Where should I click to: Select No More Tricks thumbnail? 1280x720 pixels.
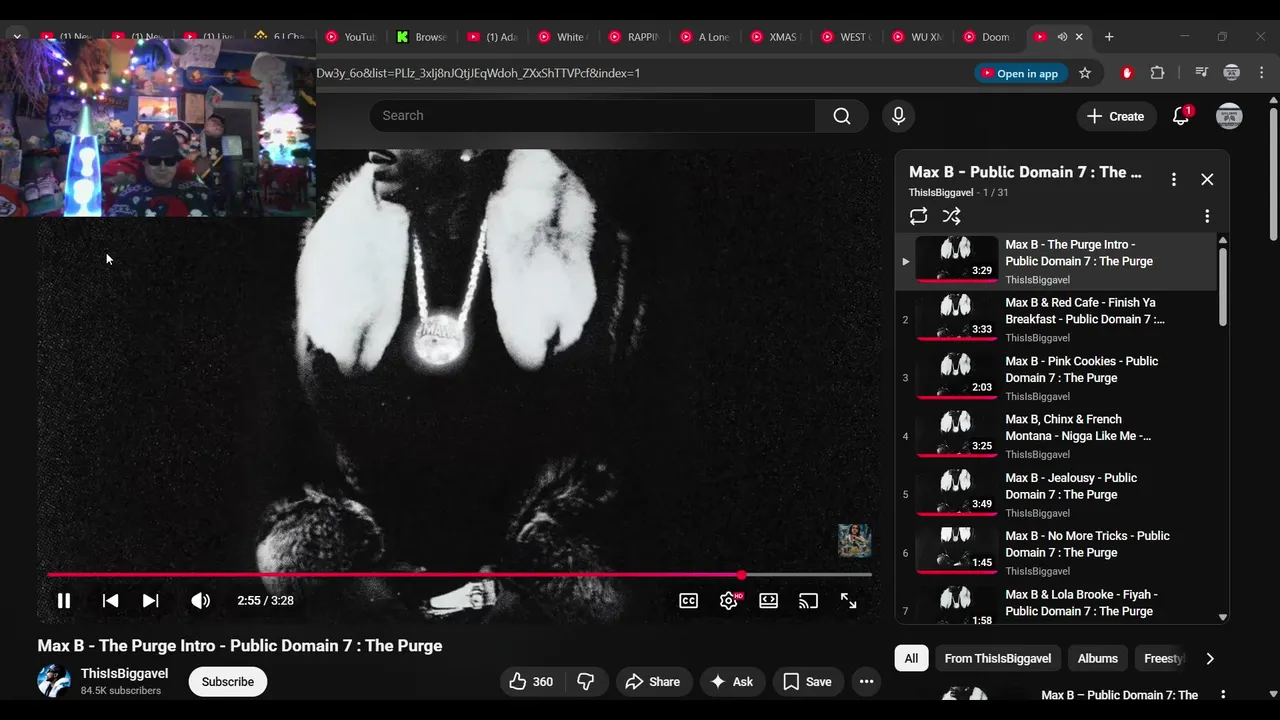956,550
